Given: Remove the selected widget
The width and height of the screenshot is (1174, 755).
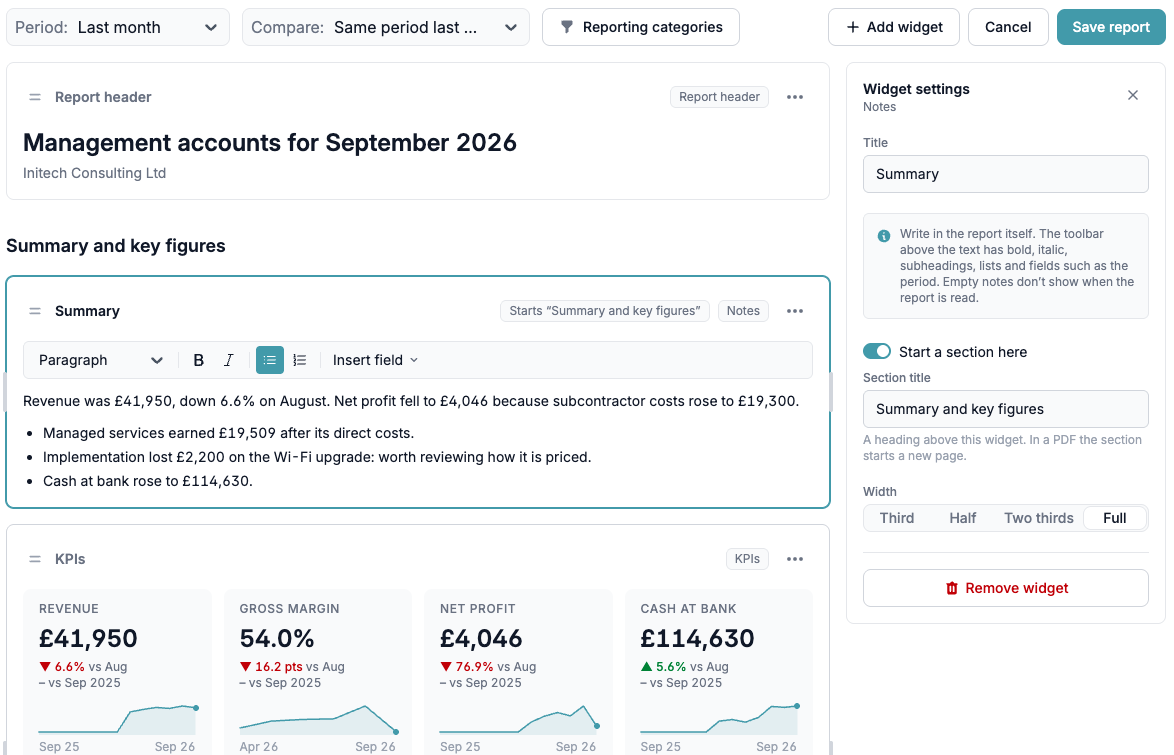Looking at the screenshot, I should [x=1006, y=588].
